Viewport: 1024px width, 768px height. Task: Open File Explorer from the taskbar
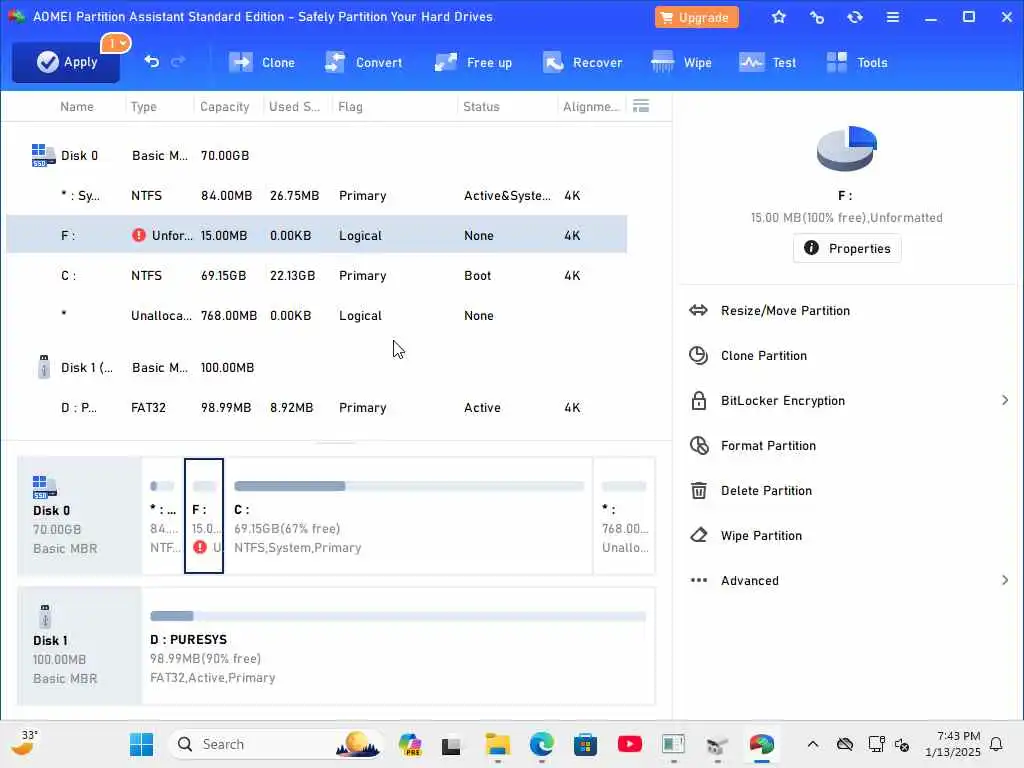pyautogui.click(x=498, y=744)
